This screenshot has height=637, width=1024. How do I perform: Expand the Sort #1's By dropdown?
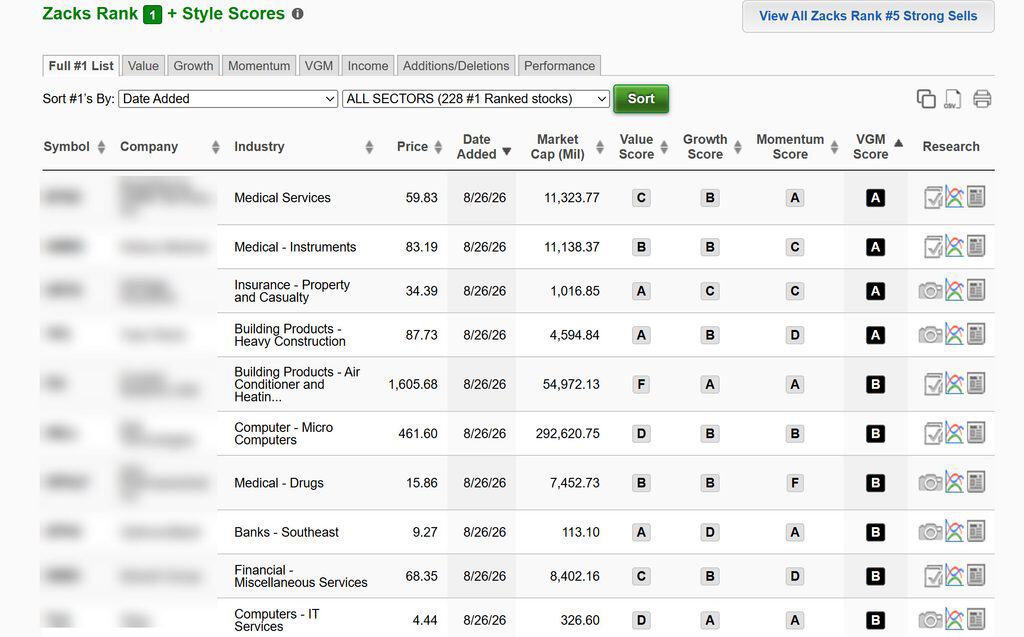tap(228, 99)
